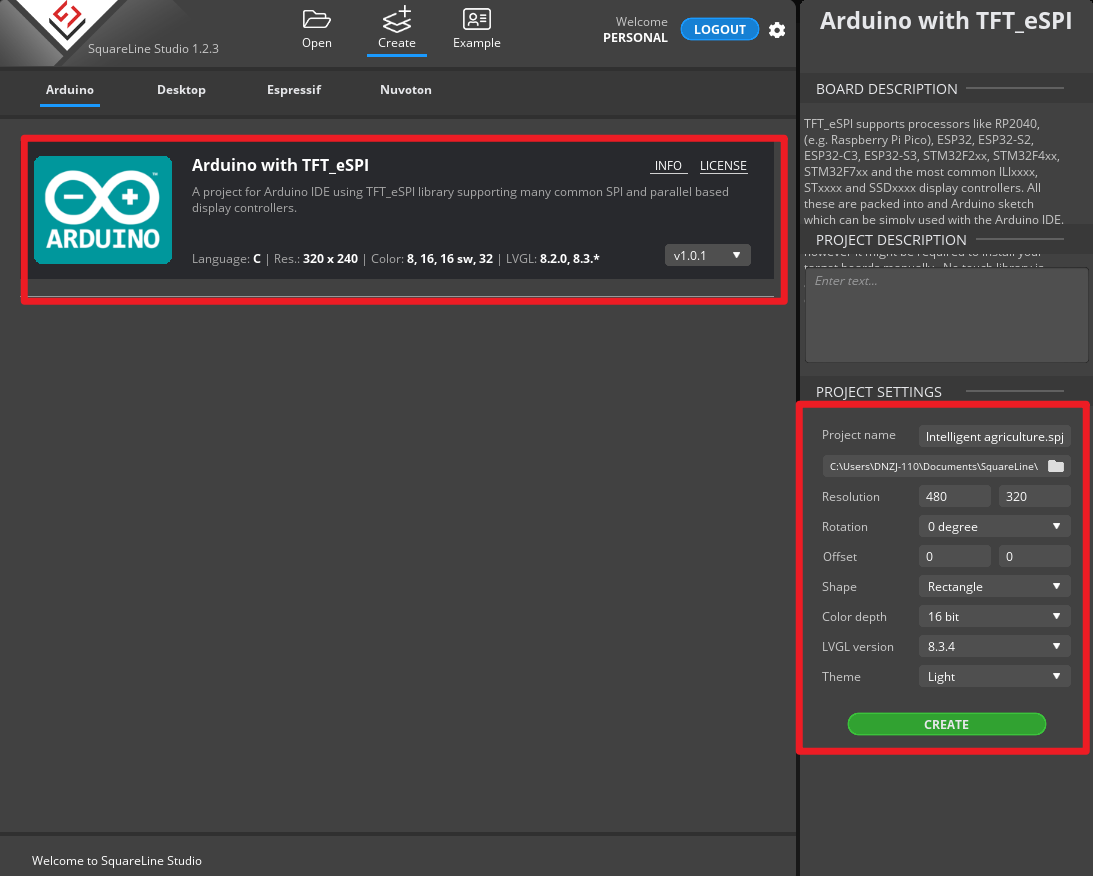
Task: Click the LVGL: 8.2.0, 8.3.* text
Action: pyautogui.click(x=553, y=259)
